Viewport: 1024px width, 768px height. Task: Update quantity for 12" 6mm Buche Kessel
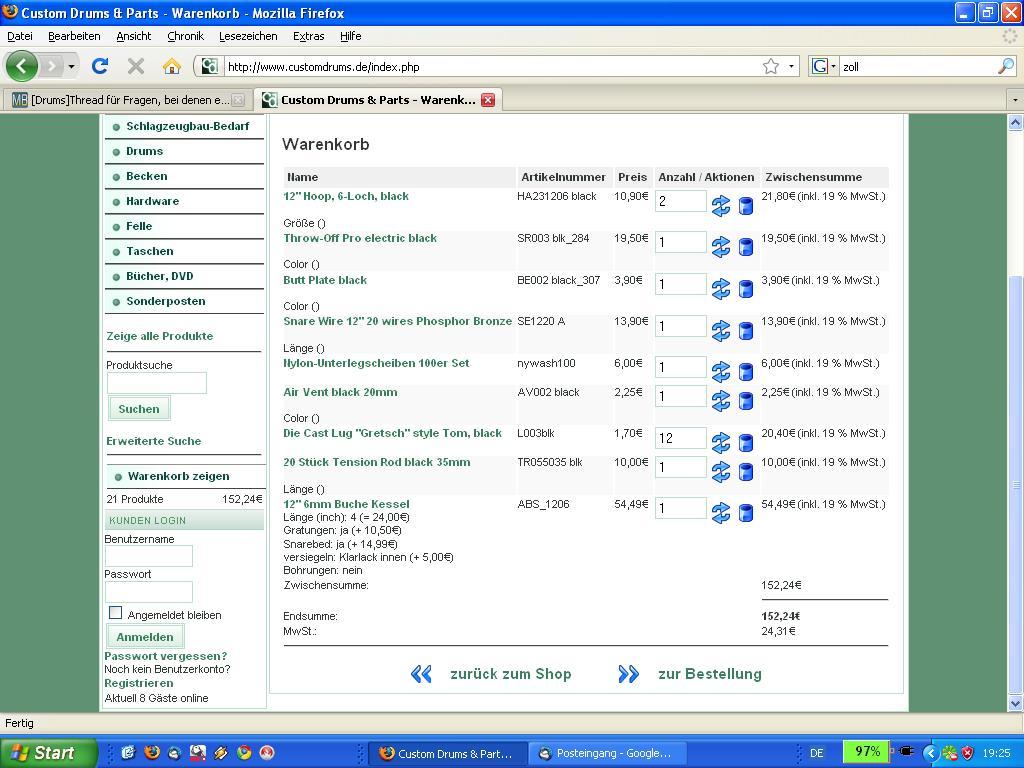click(x=721, y=513)
